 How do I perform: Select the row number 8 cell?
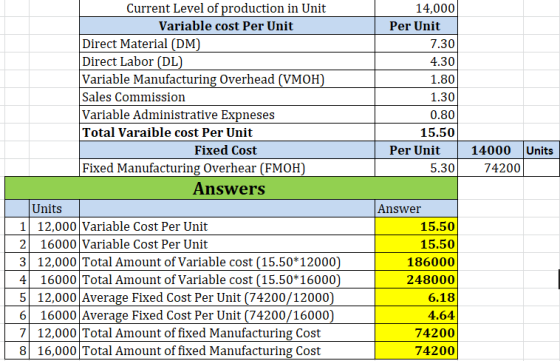[17, 351]
